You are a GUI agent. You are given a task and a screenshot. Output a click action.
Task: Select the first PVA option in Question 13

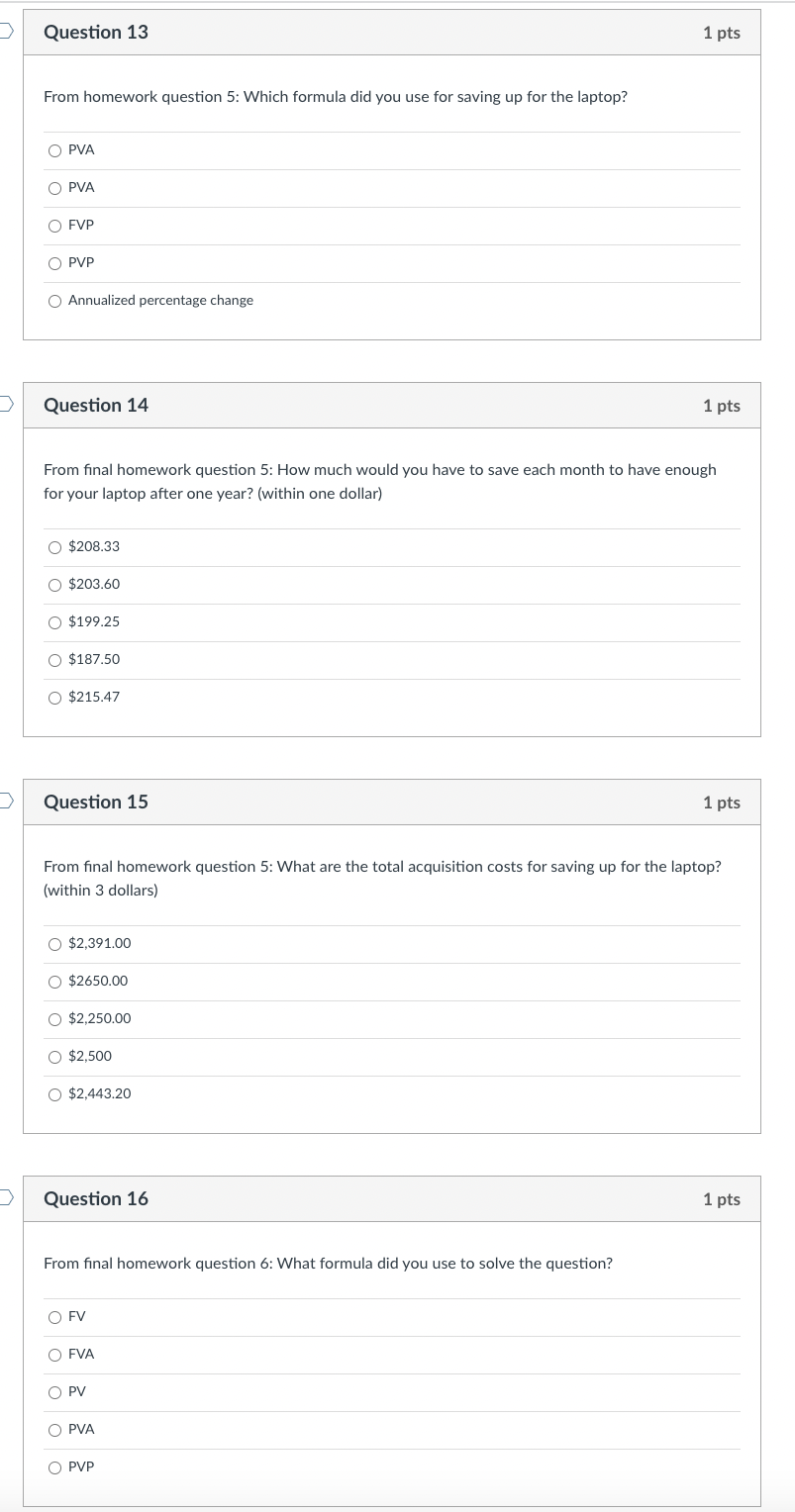[54, 149]
